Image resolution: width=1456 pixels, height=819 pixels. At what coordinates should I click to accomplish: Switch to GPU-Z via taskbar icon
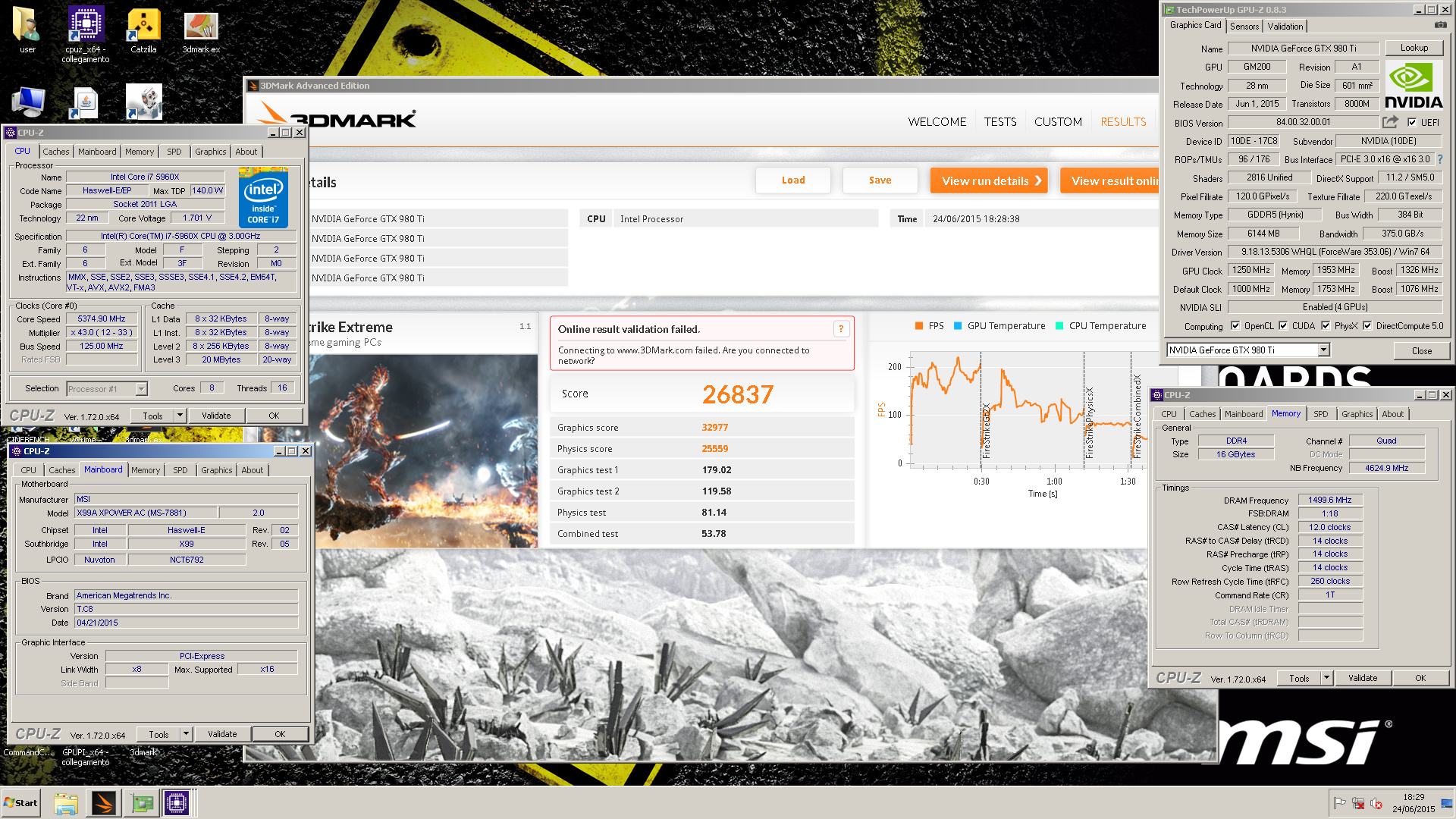point(142,803)
